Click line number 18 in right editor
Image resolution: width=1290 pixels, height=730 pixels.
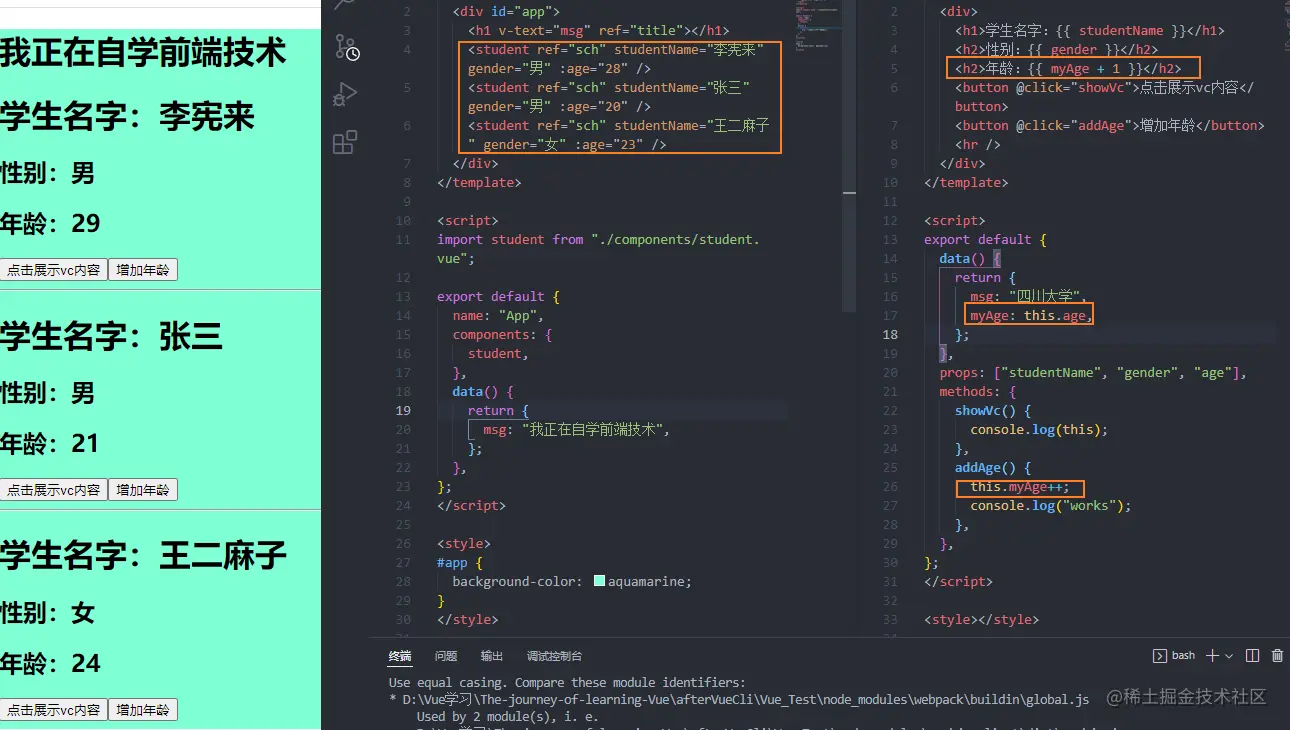[x=890, y=334]
